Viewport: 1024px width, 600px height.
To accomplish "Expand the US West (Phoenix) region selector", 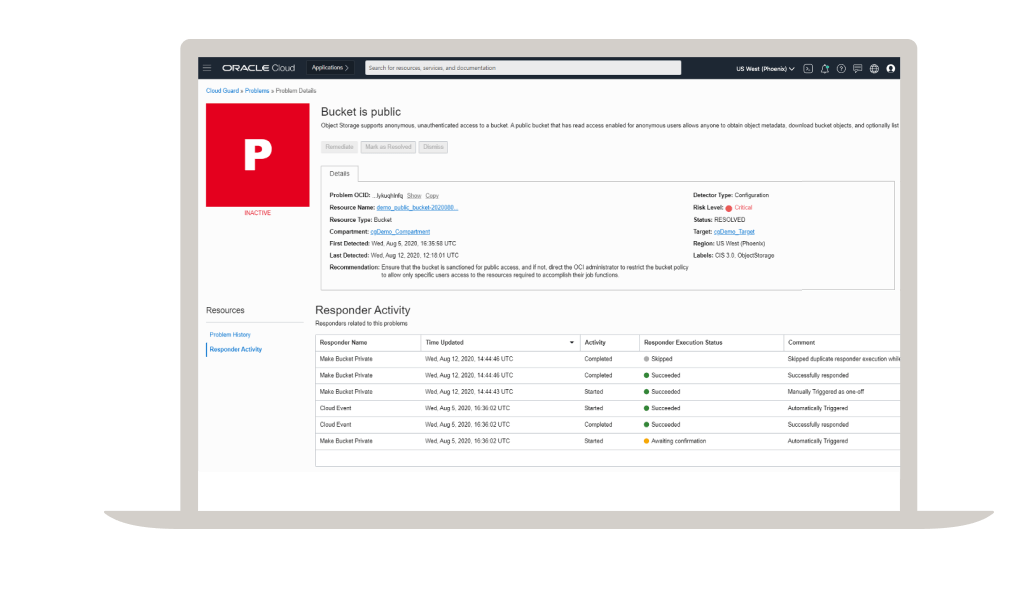I will (764, 68).
